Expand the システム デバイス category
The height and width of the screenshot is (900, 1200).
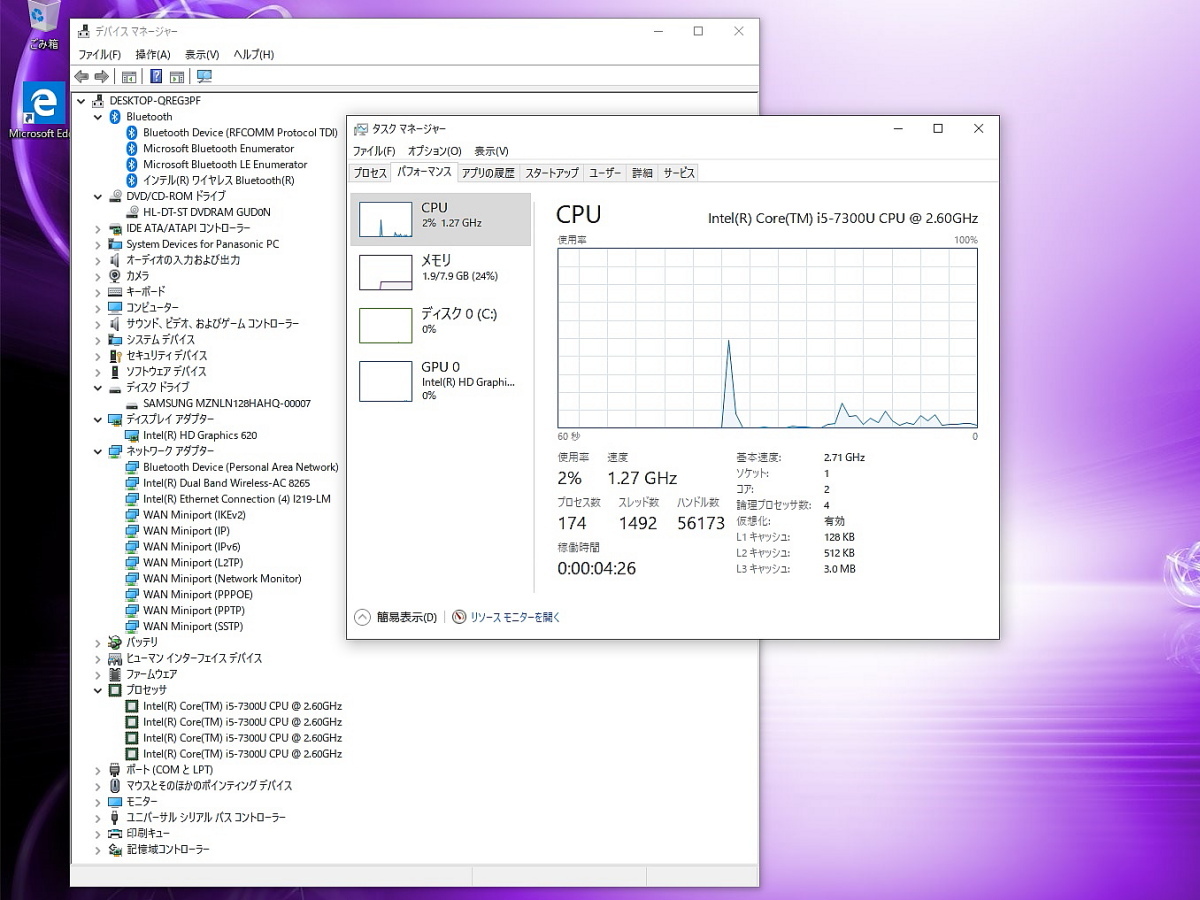pyautogui.click(x=98, y=340)
